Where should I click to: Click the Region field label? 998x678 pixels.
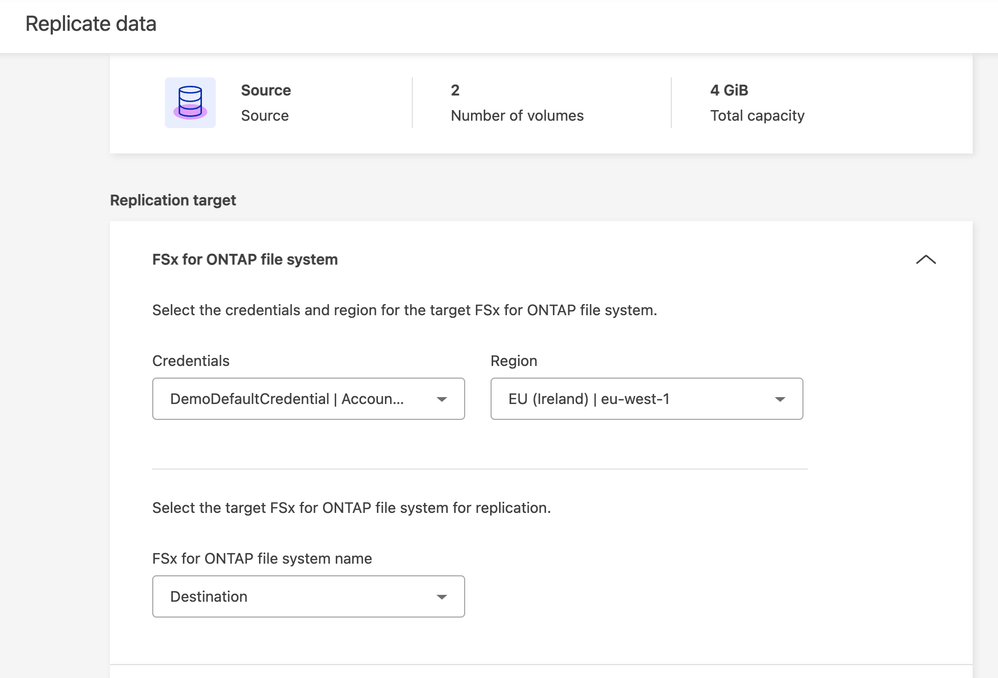[x=514, y=361]
